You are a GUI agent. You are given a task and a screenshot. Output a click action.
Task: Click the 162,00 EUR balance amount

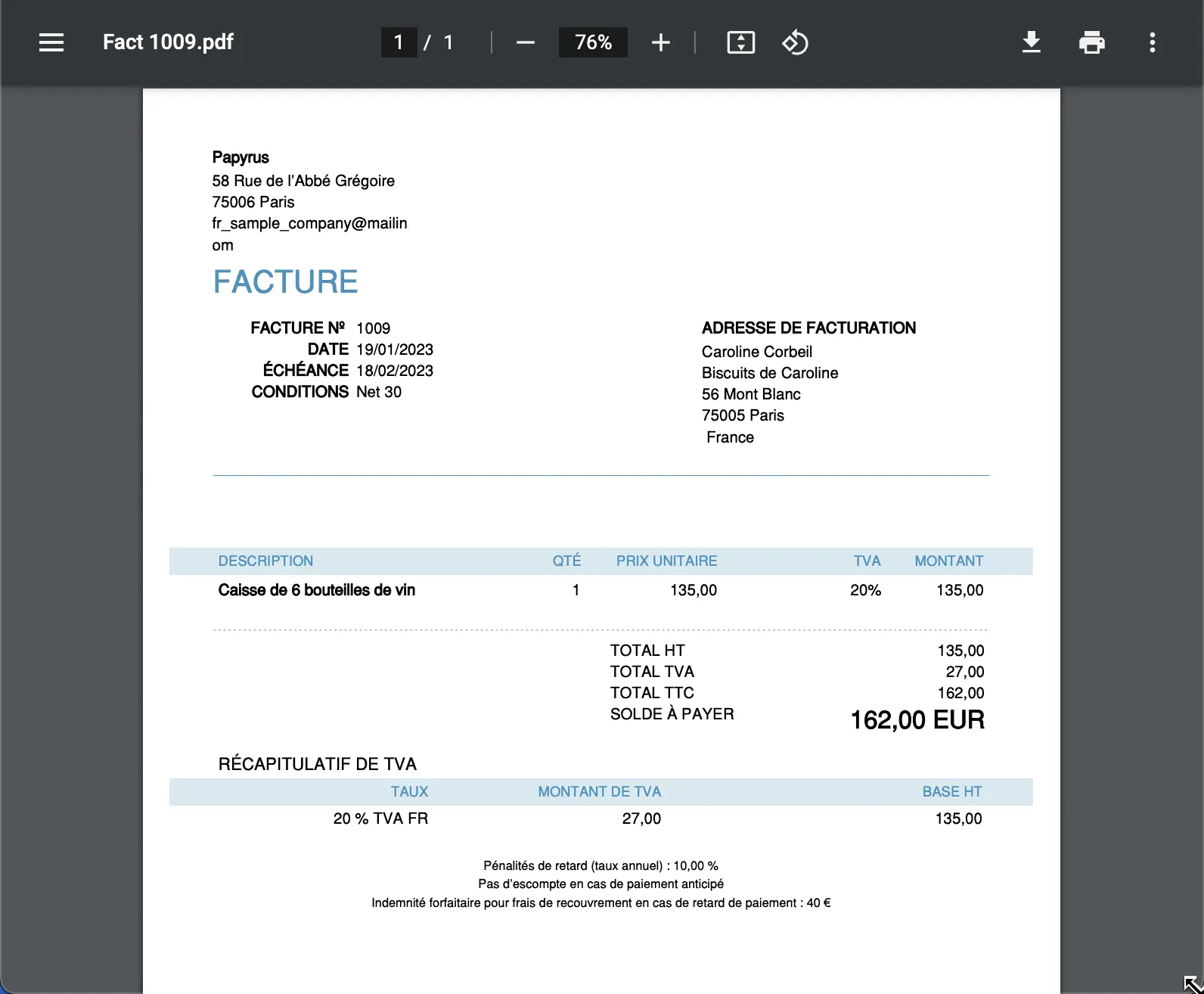(917, 719)
